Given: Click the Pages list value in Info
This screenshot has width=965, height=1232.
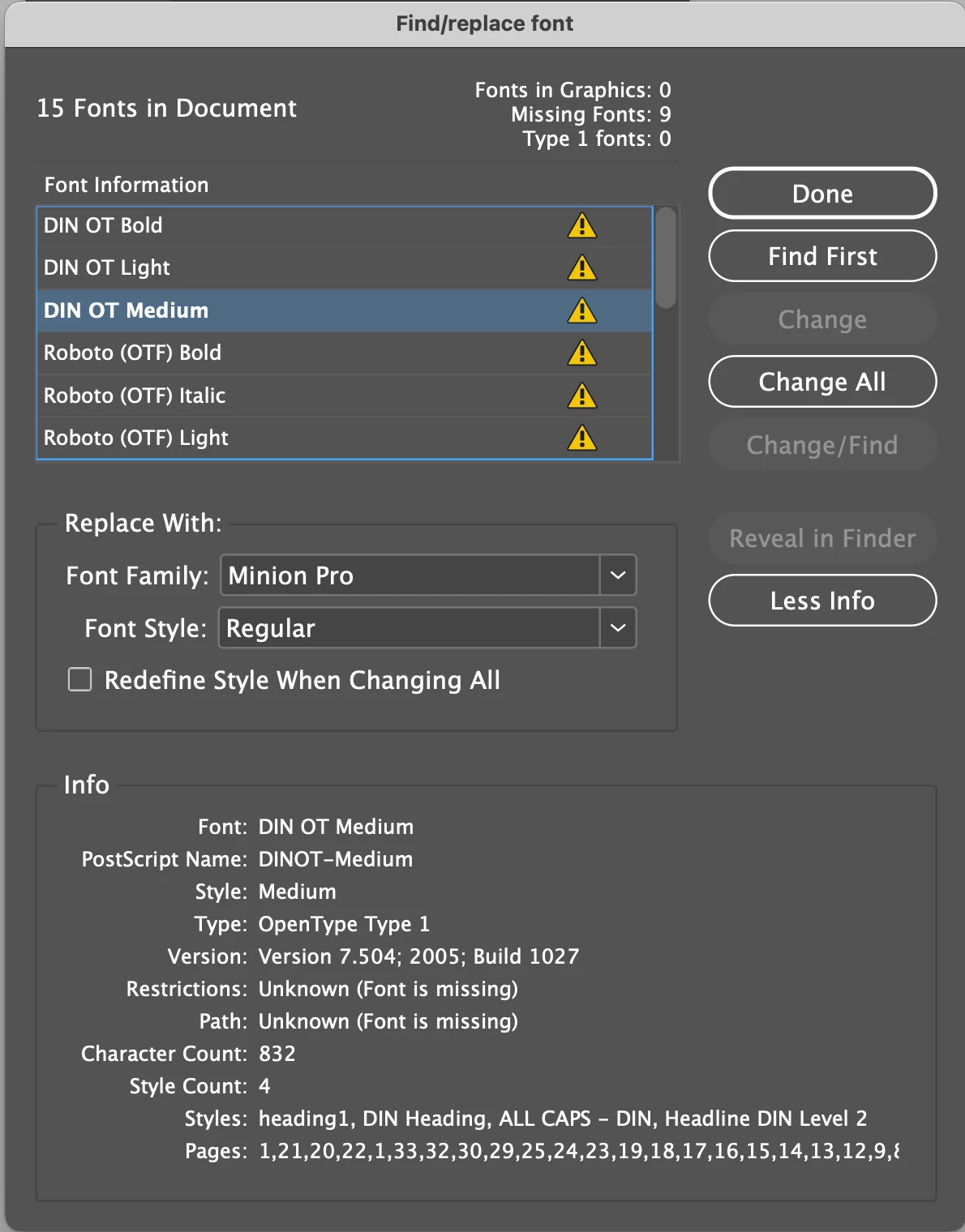Looking at the screenshot, I should 578,1151.
